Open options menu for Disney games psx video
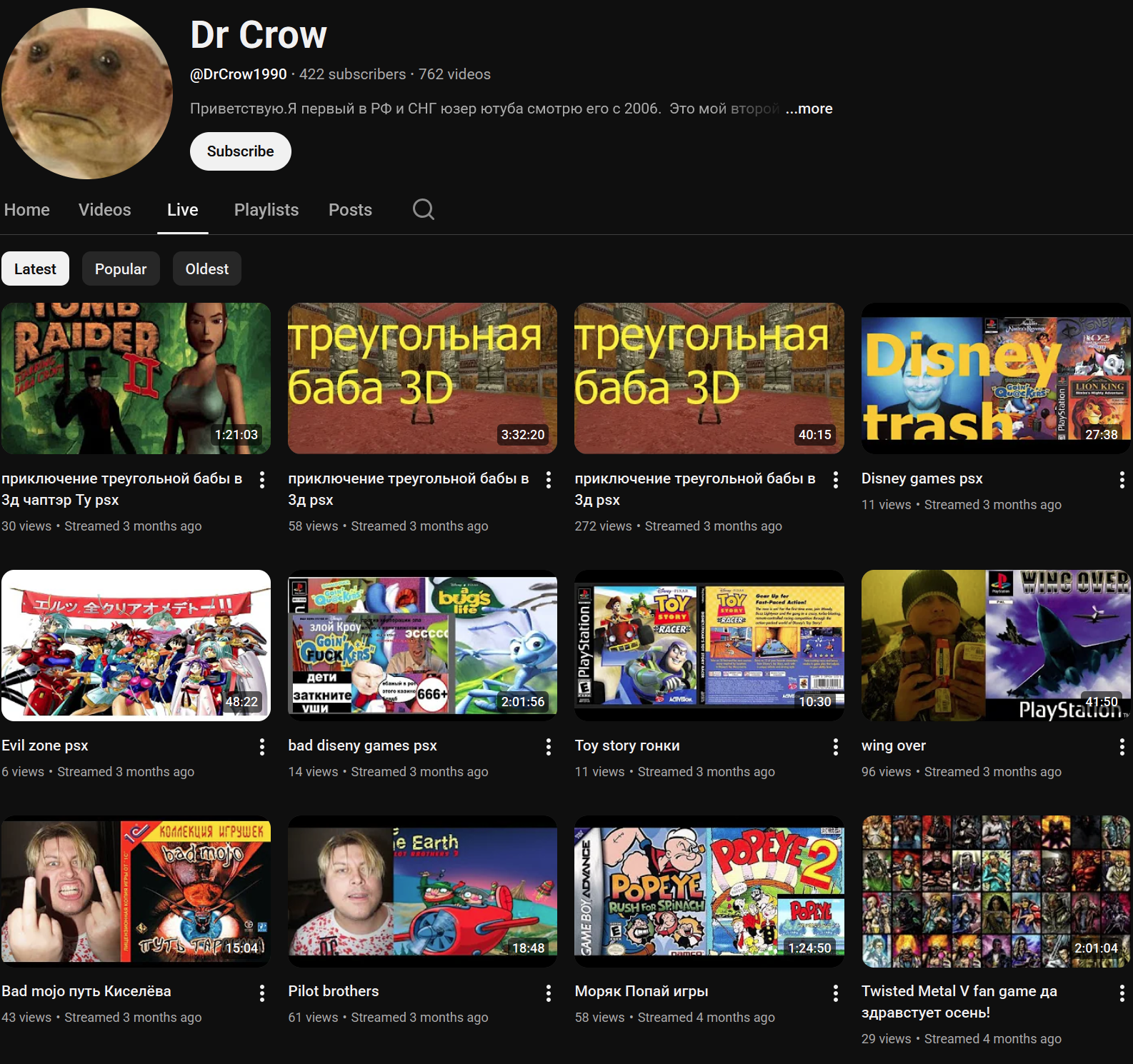The height and width of the screenshot is (1064, 1133). click(x=1122, y=480)
